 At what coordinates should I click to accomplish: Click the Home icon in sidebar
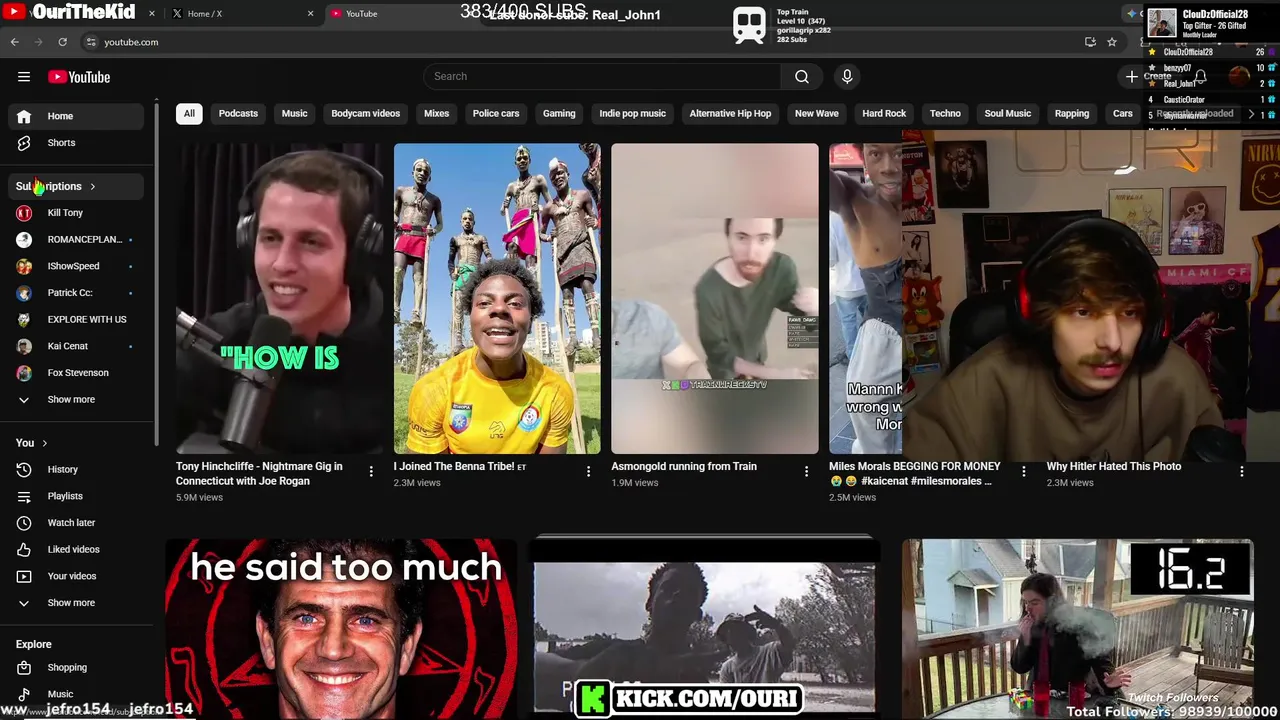click(24, 116)
